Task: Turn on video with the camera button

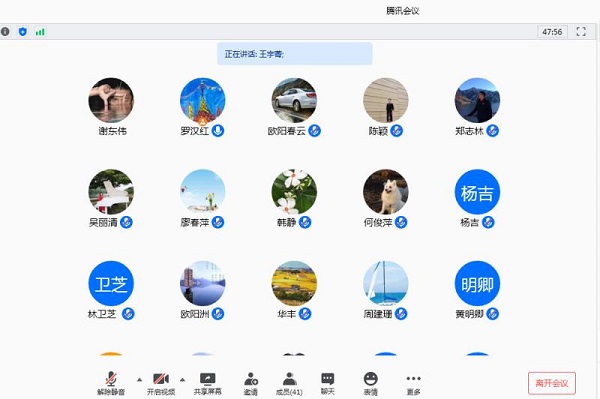Action: click(x=161, y=384)
